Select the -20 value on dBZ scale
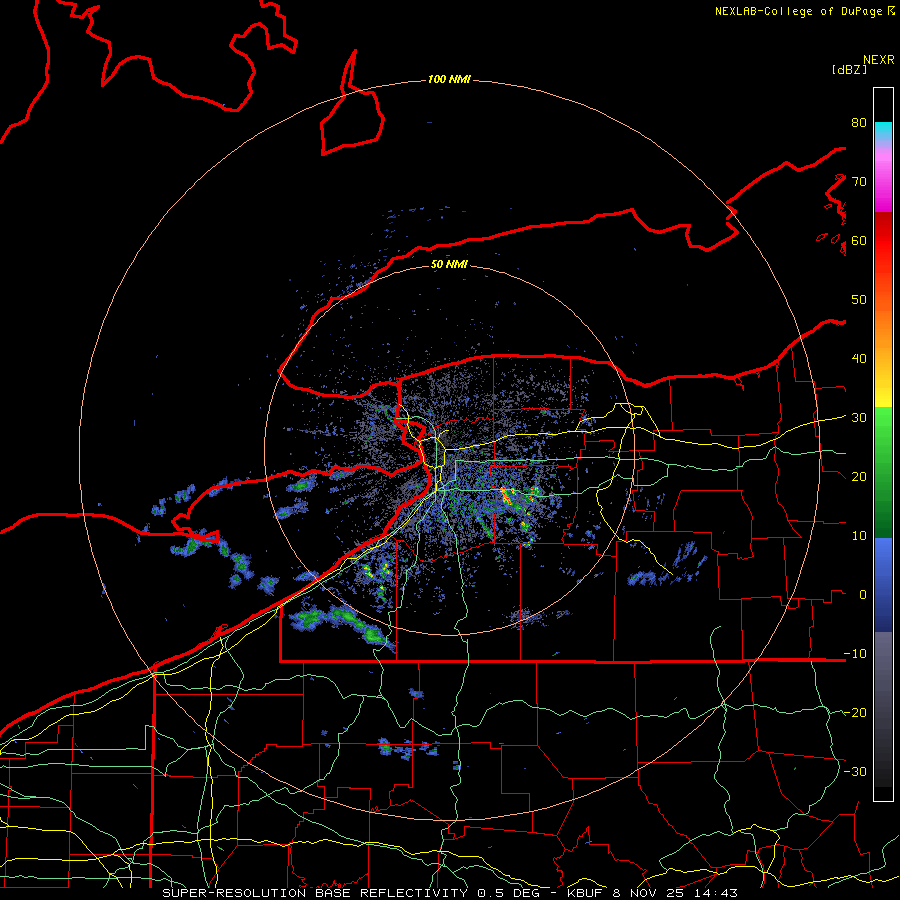This screenshot has width=900, height=900. [855, 713]
